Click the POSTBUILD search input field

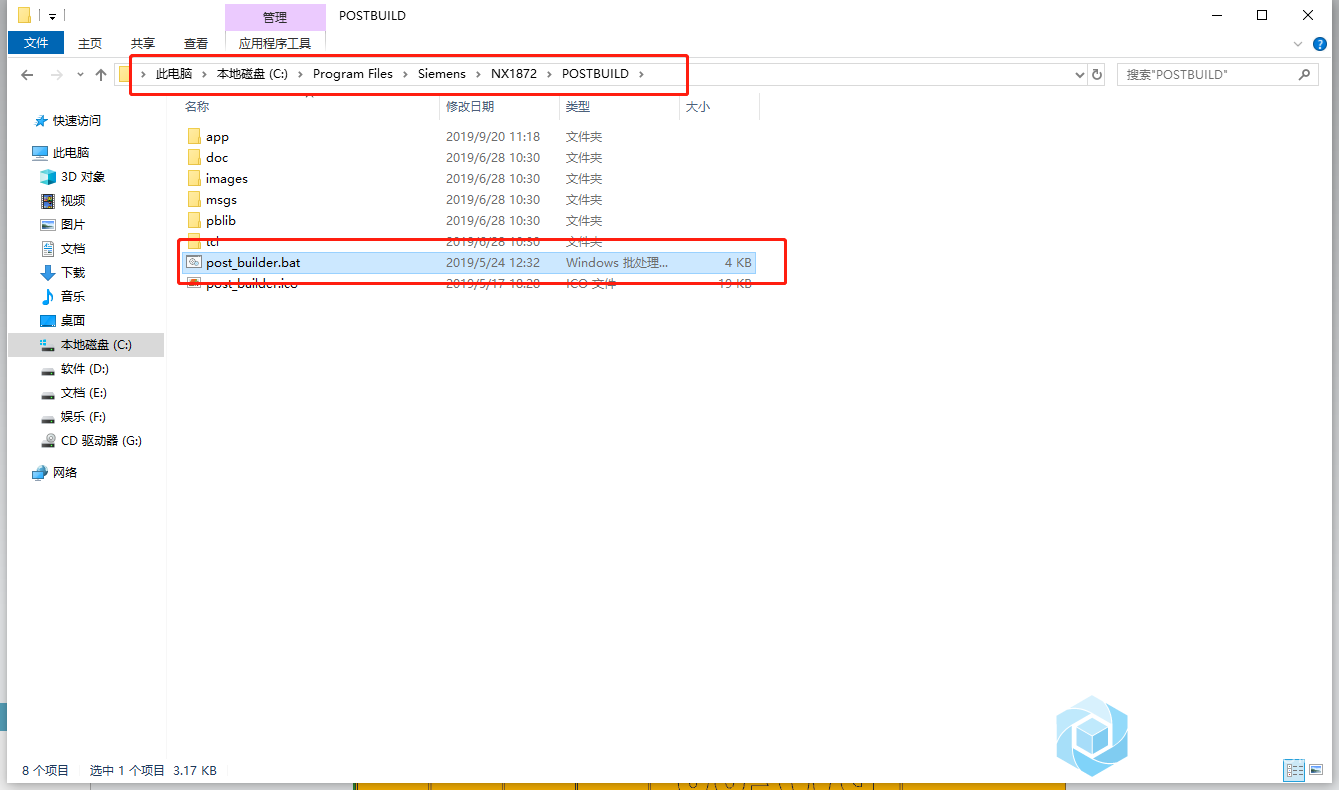[x=1205, y=74]
